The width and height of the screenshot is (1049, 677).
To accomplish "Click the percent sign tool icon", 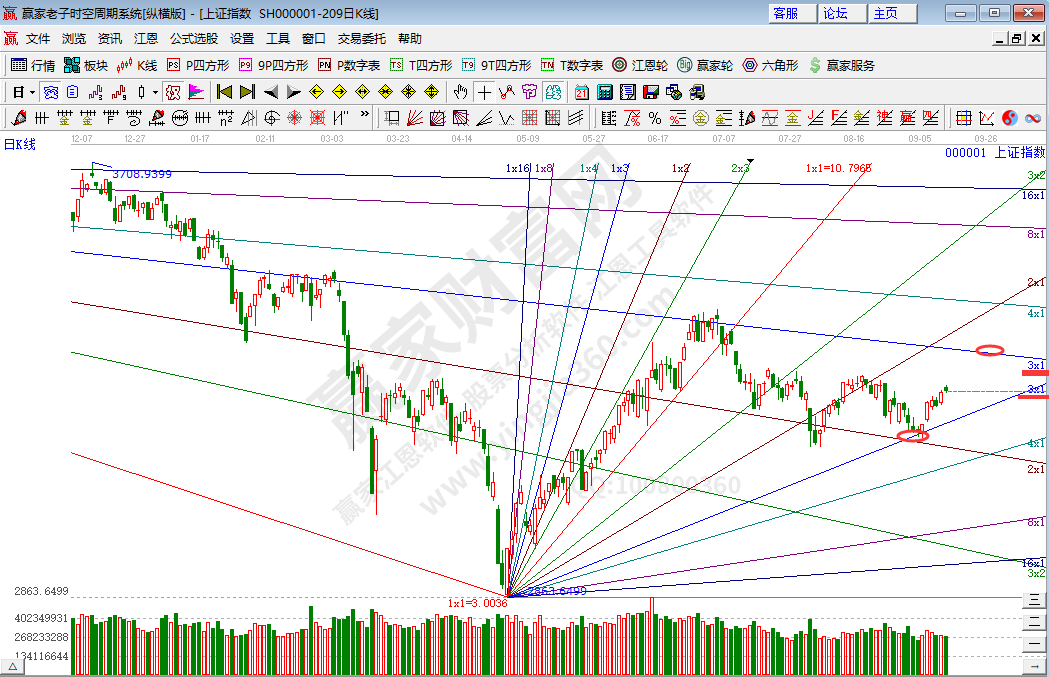I will point(656,118).
